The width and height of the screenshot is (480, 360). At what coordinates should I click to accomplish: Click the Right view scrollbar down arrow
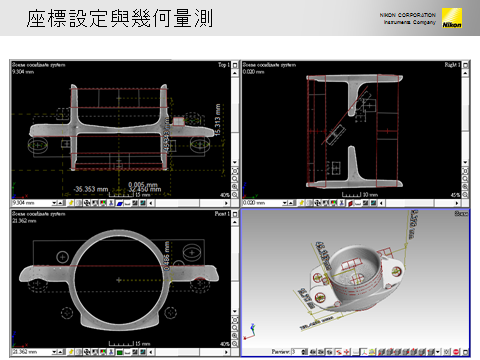point(466,162)
